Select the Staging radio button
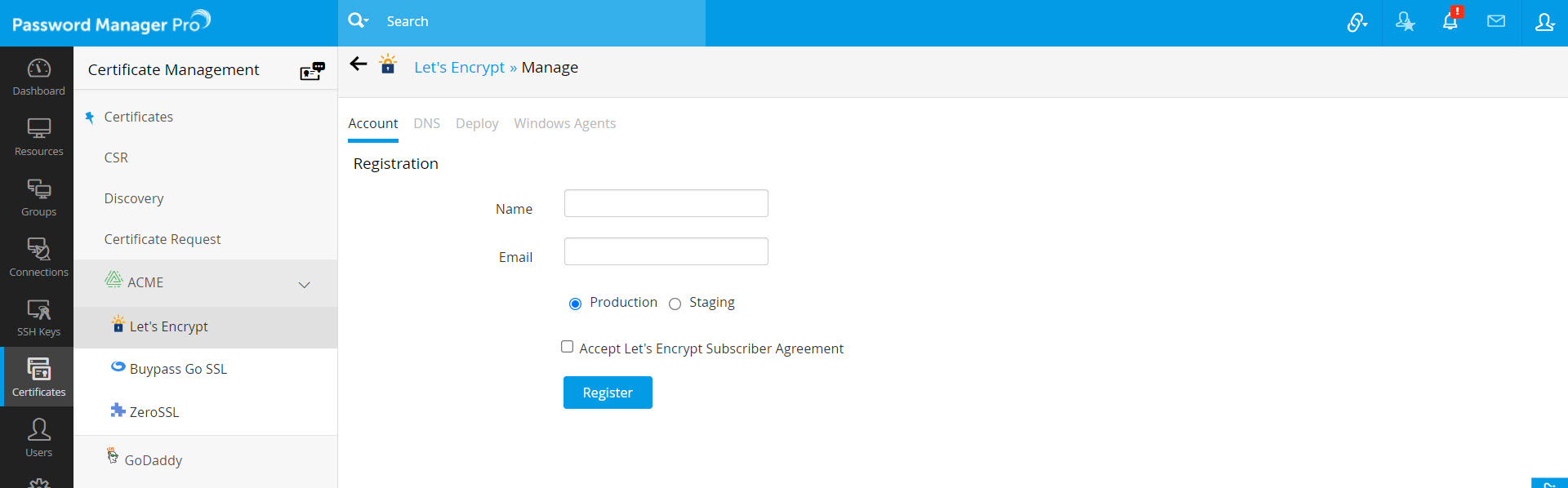The height and width of the screenshot is (488, 1568). (675, 304)
